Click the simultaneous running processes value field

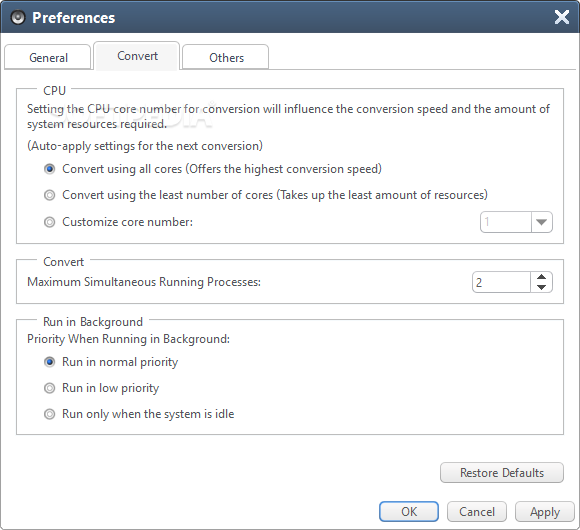pos(501,282)
